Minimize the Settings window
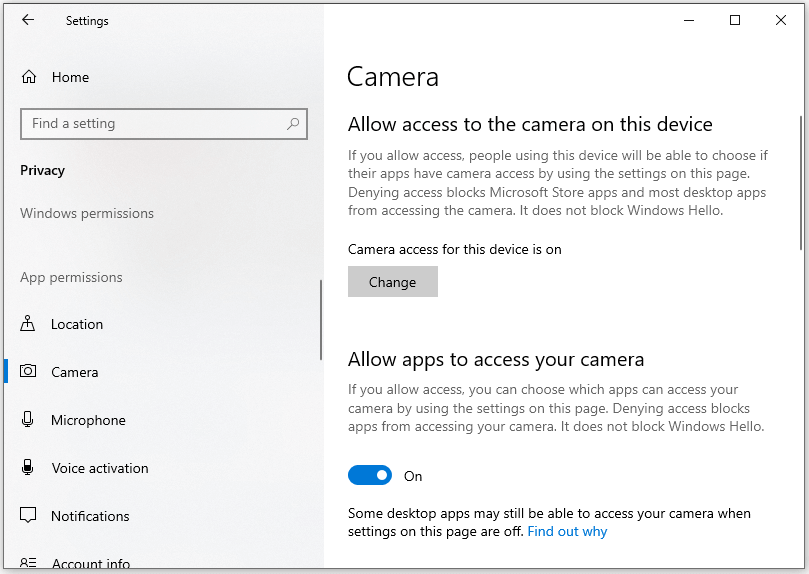809x574 pixels. click(x=689, y=21)
